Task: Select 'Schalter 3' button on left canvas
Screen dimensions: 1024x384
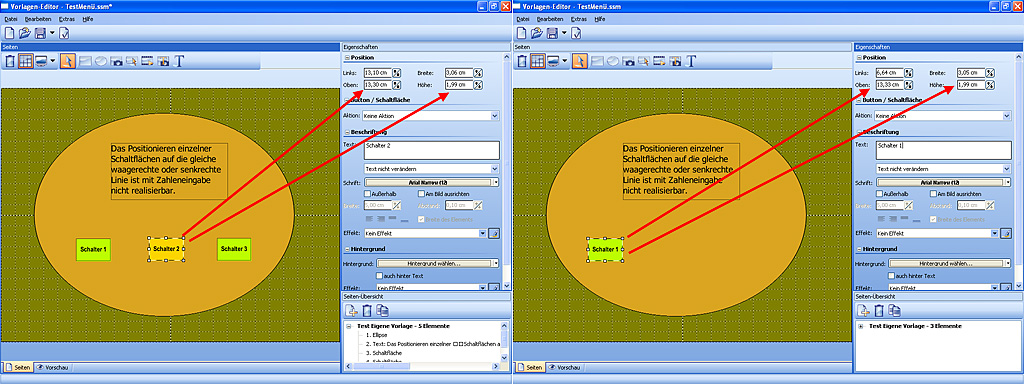Action: click(234, 249)
